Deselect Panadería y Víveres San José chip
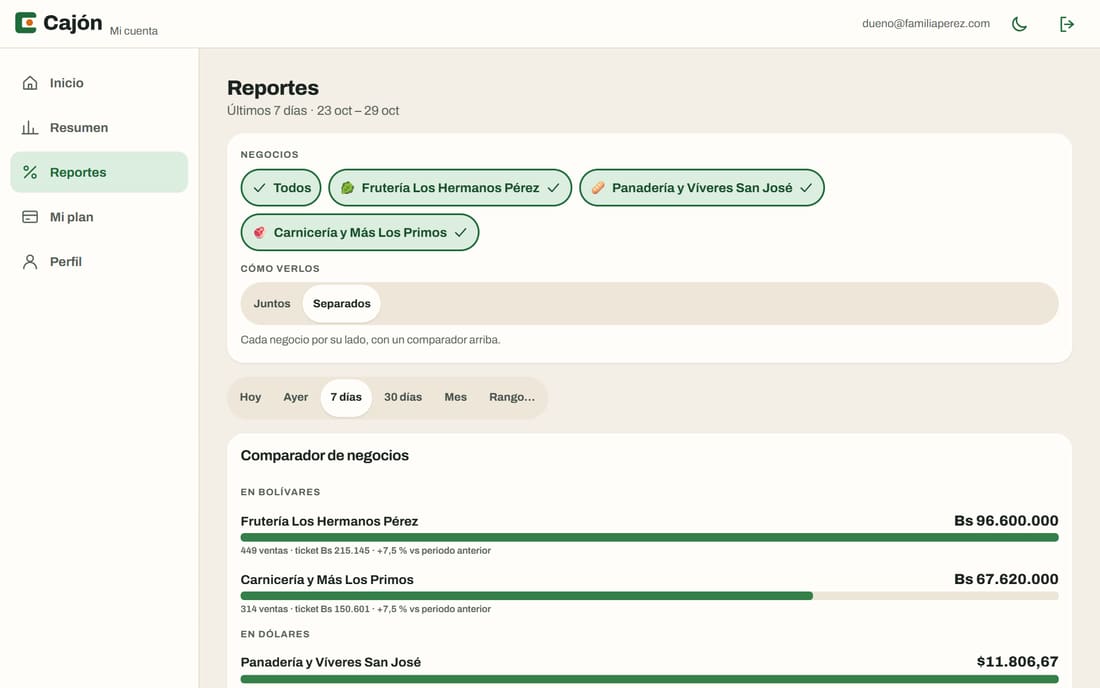The height and width of the screenshot is (688, 1100). 702,188
